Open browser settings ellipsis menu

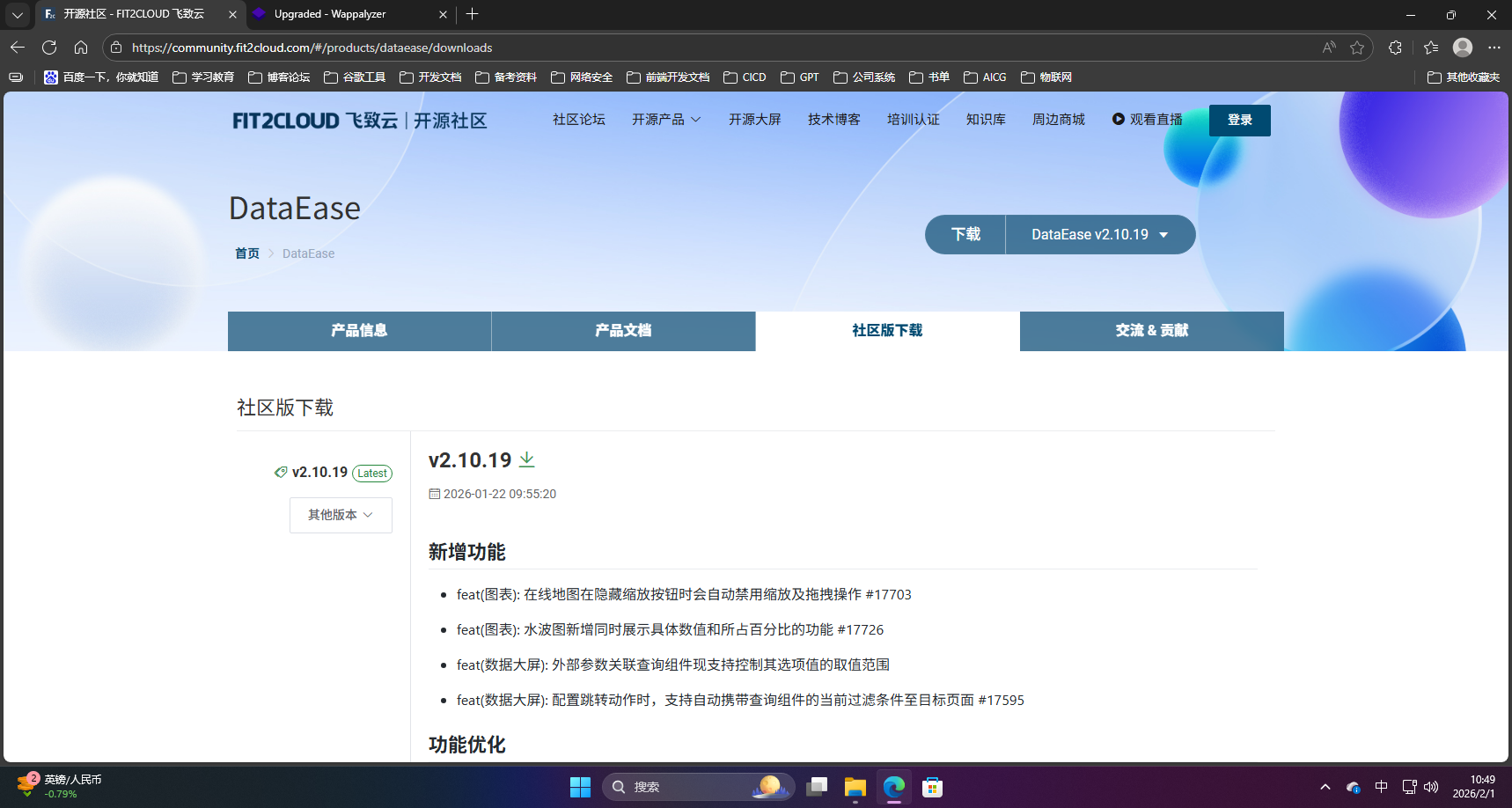(1494, 48)
